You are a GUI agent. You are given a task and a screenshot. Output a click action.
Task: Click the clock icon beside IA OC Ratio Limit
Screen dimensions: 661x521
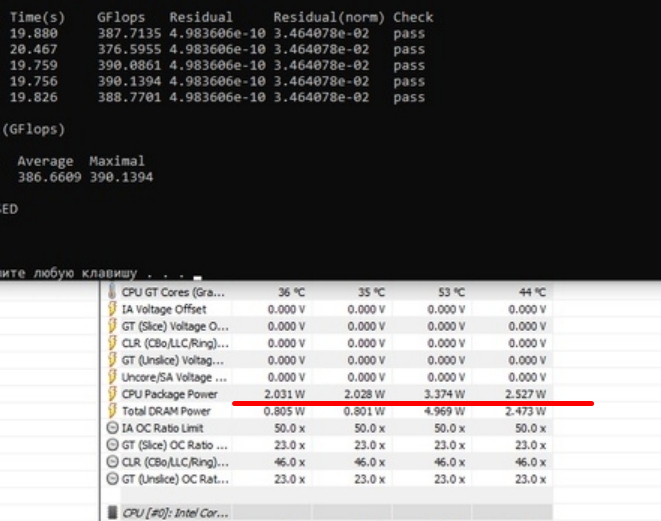[x=112, y=428]
